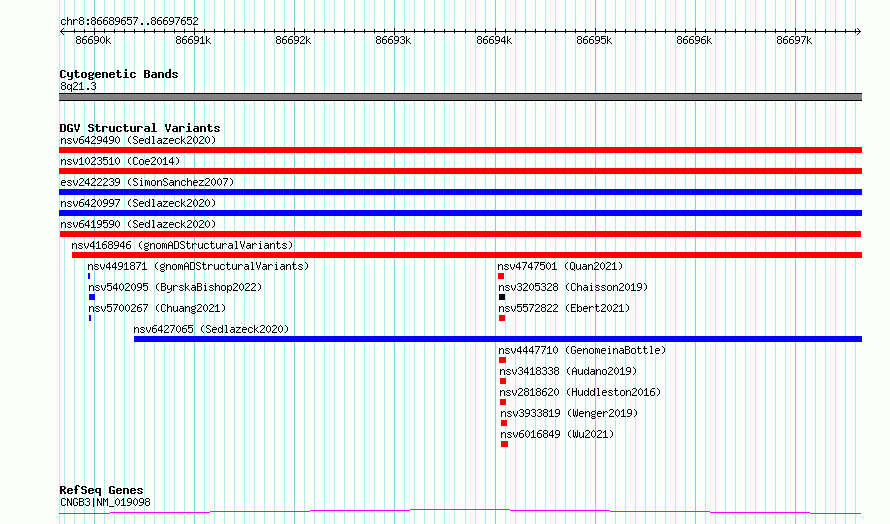Click the red nsv6419590 variant bar
This screenshot has height=524, width=890.
click(460, 234)
